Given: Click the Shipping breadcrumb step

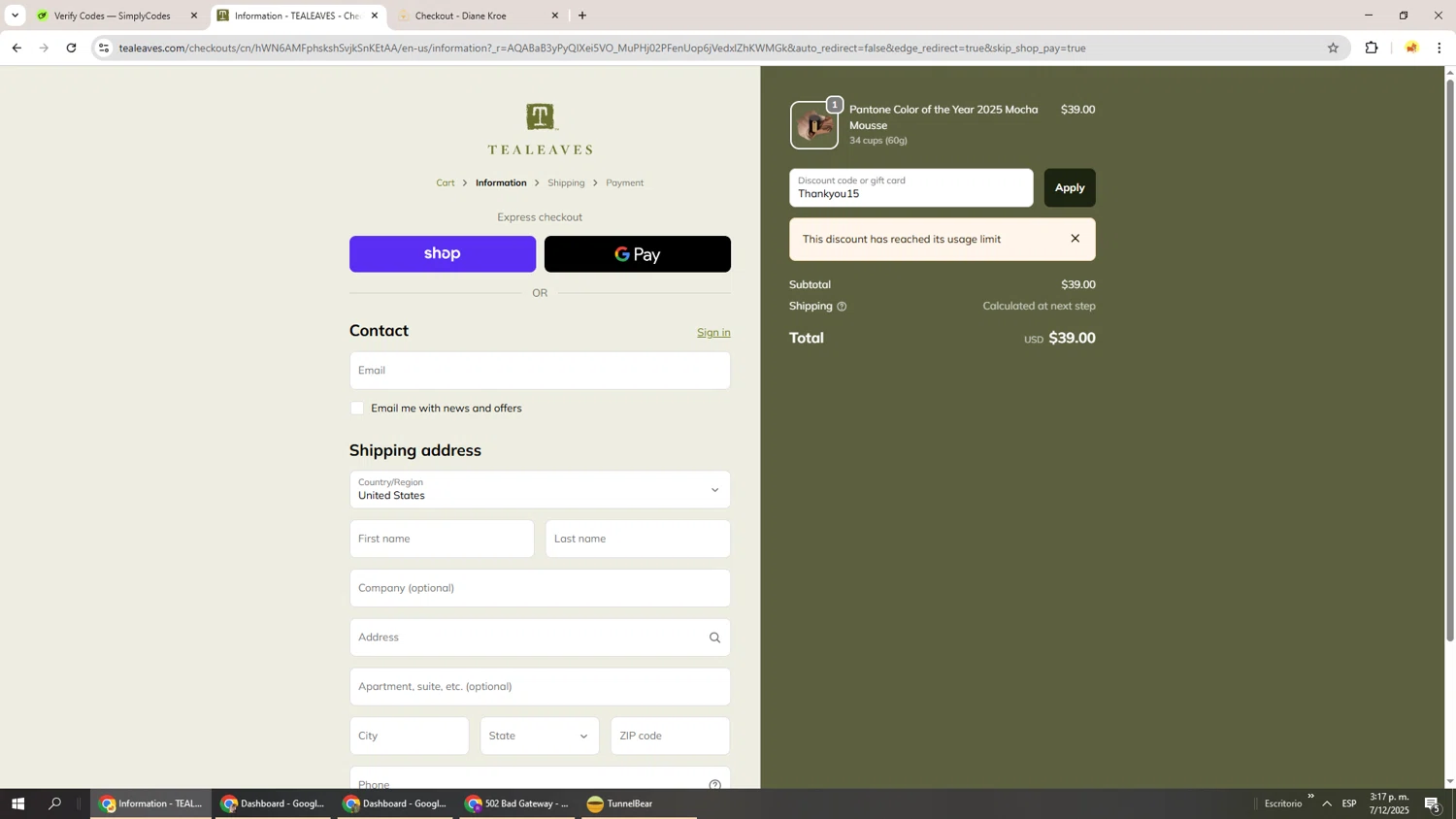Looking at the screenshot, I should point(566,182).
